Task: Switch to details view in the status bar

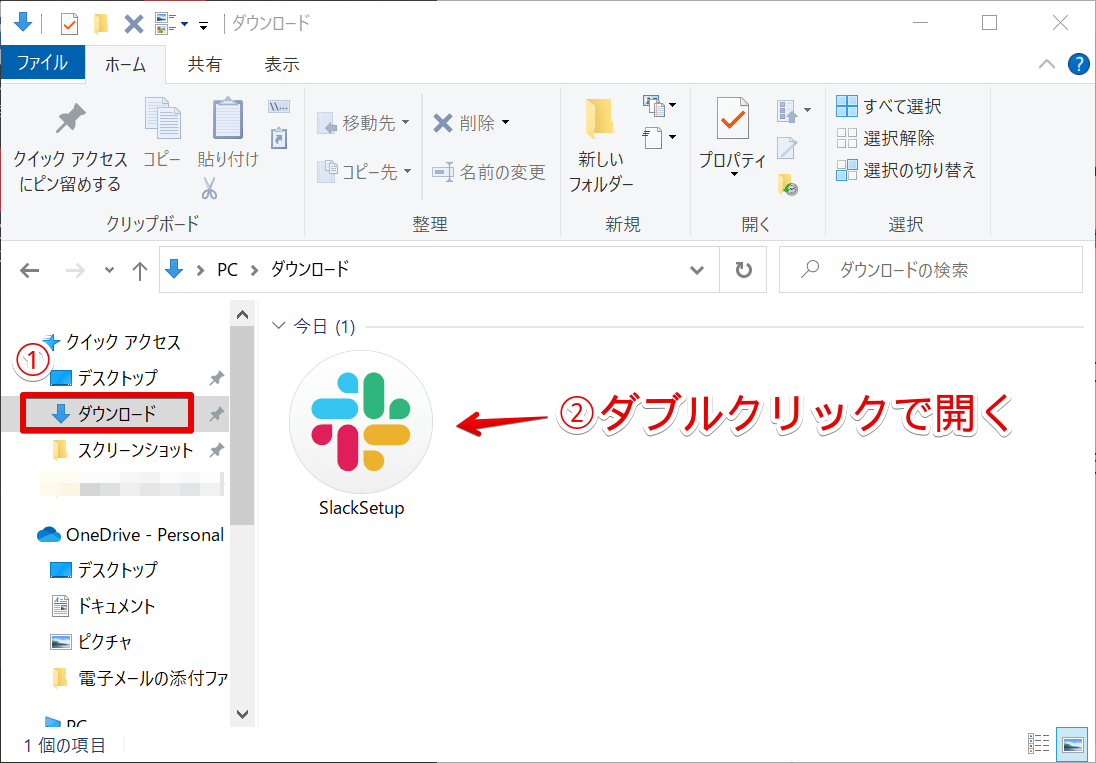Action: [x=1037, y=744]
